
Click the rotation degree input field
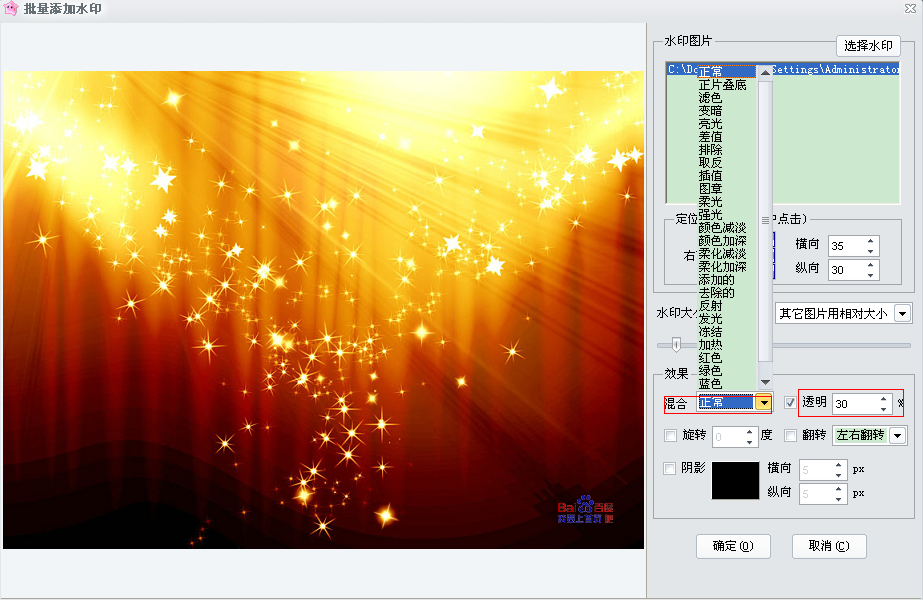click(x=728, y=436)
